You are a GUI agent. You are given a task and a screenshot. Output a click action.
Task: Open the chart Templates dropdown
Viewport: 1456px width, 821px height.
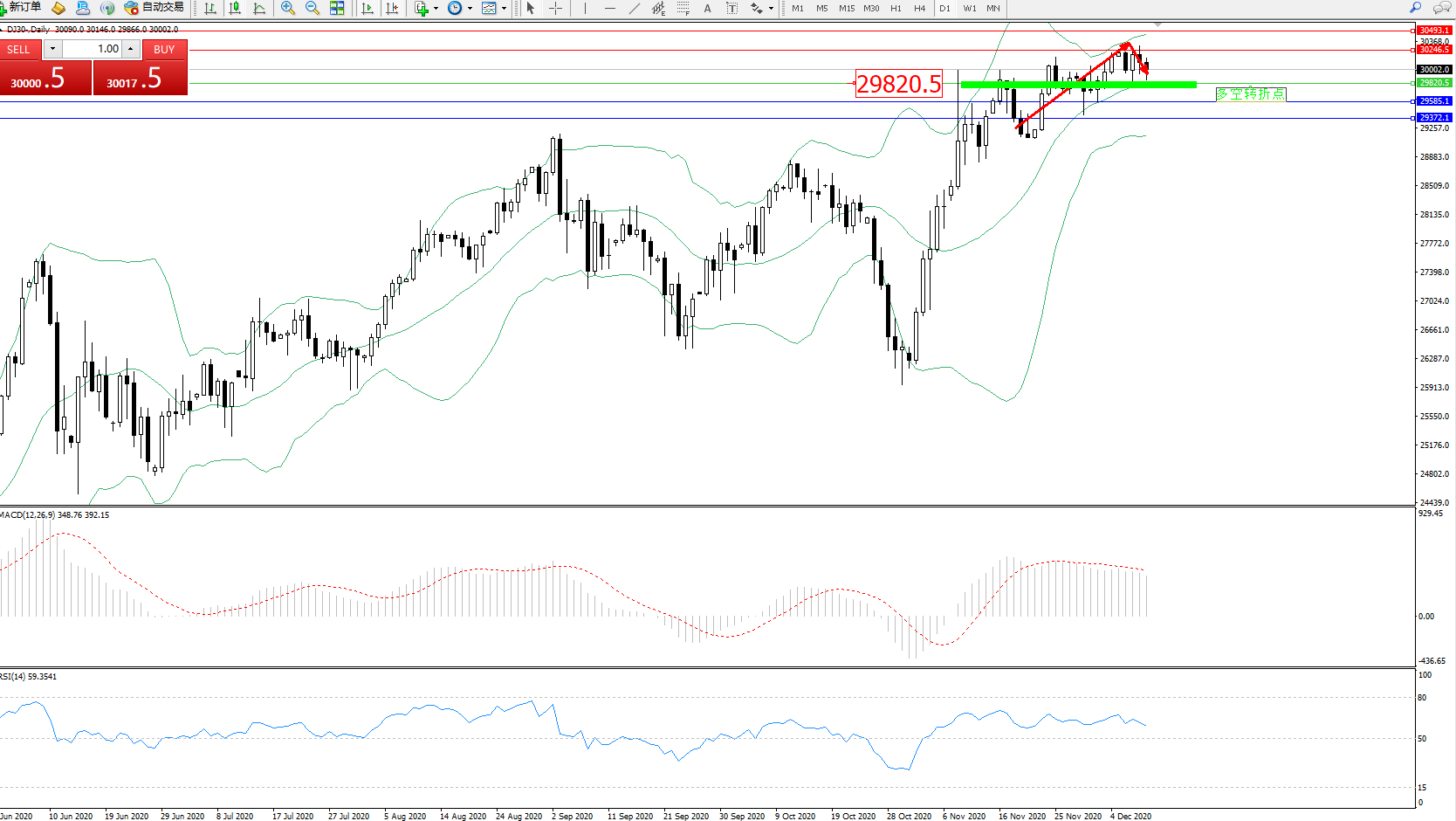tap(493, 9)
